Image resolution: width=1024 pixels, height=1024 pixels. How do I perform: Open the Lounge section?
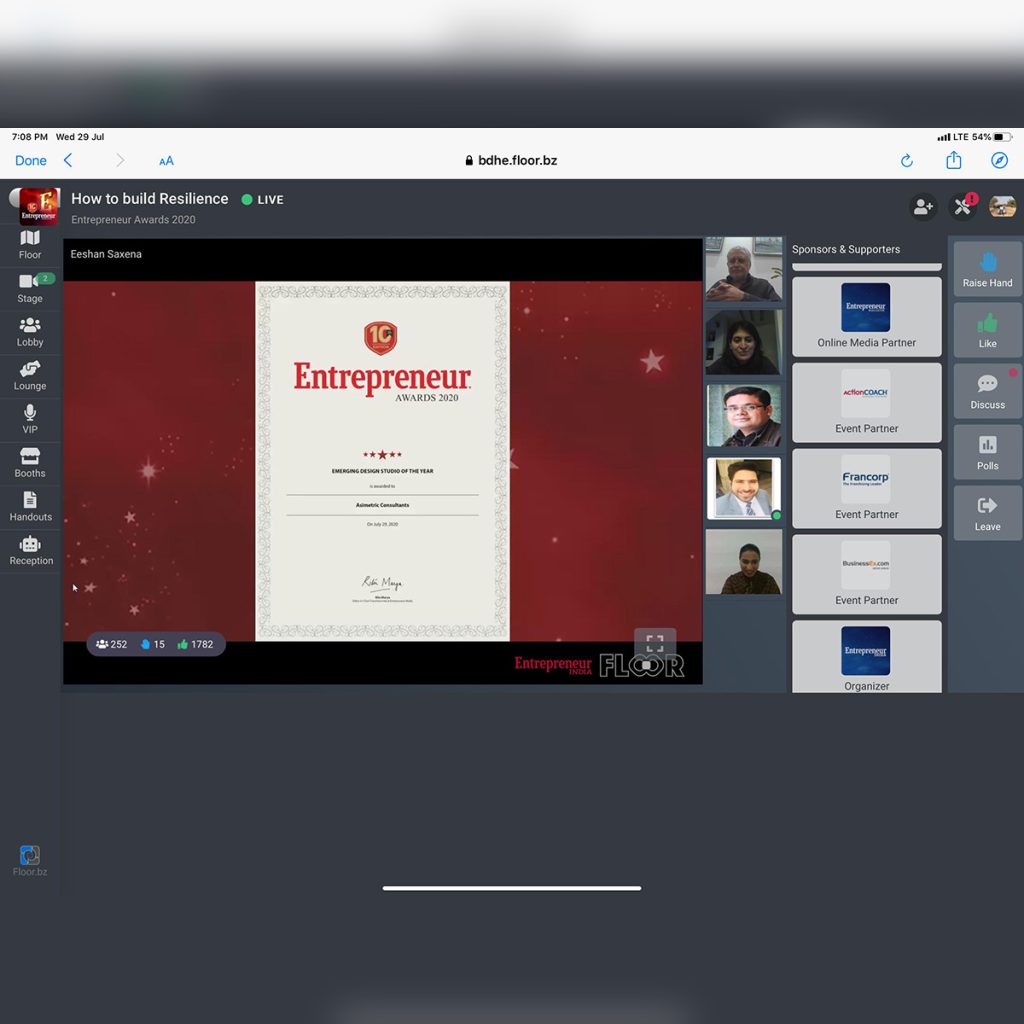click(30, 376)
